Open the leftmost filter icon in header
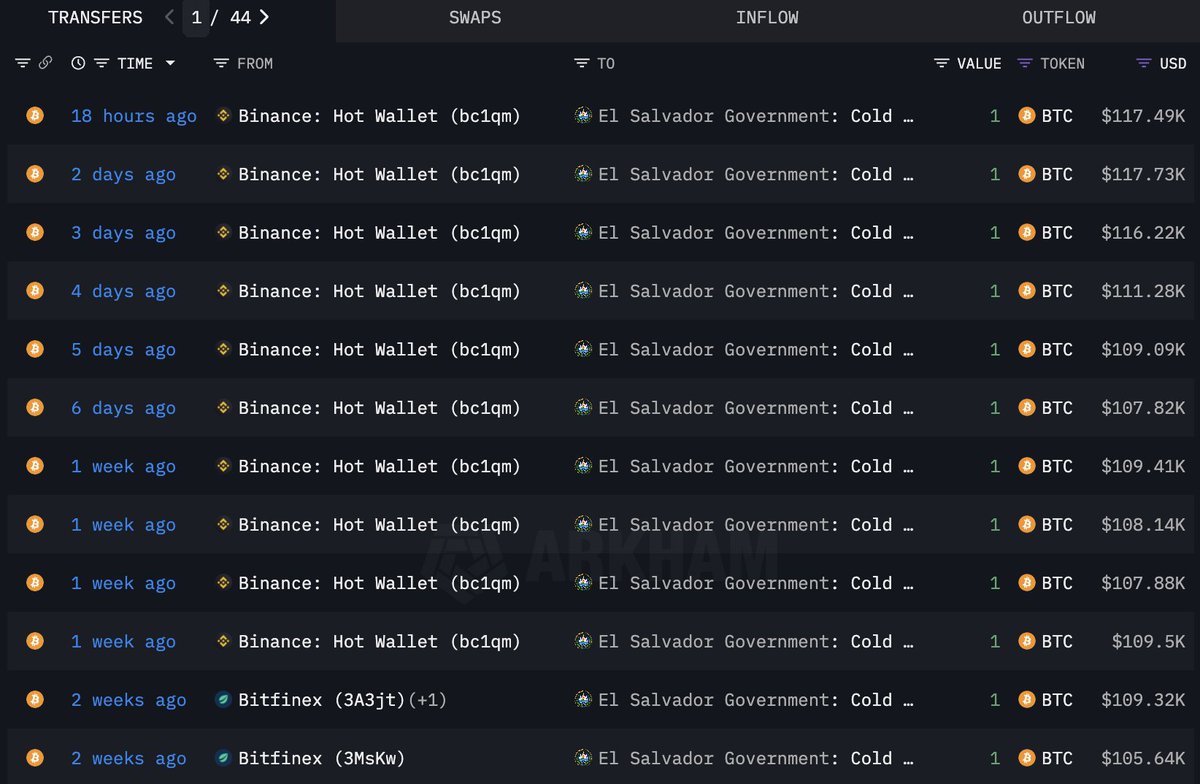Image resolution: width=1200 pixels, height=784 pixels. tap(23, 63)
